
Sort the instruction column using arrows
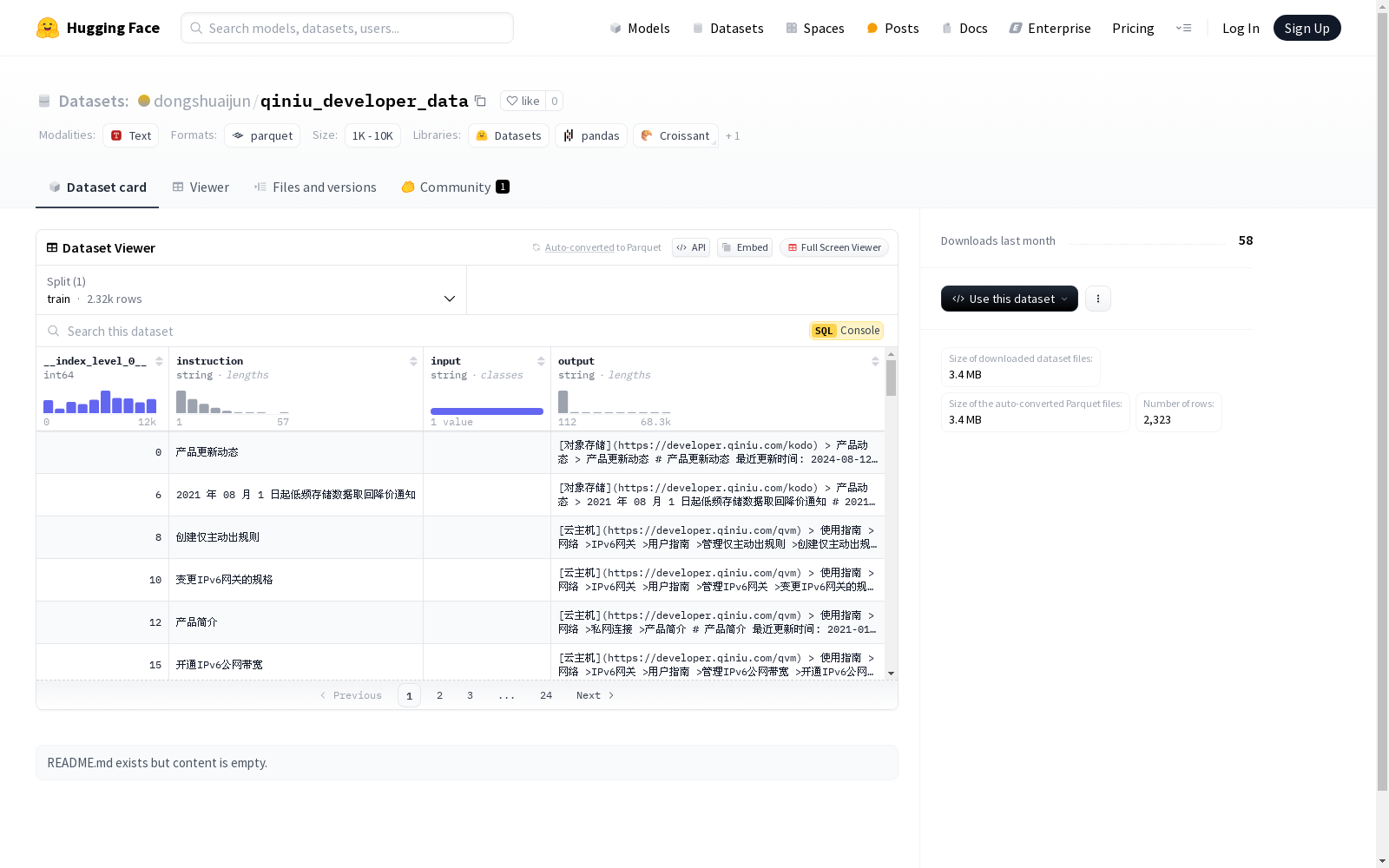click(x=413, y=361)
